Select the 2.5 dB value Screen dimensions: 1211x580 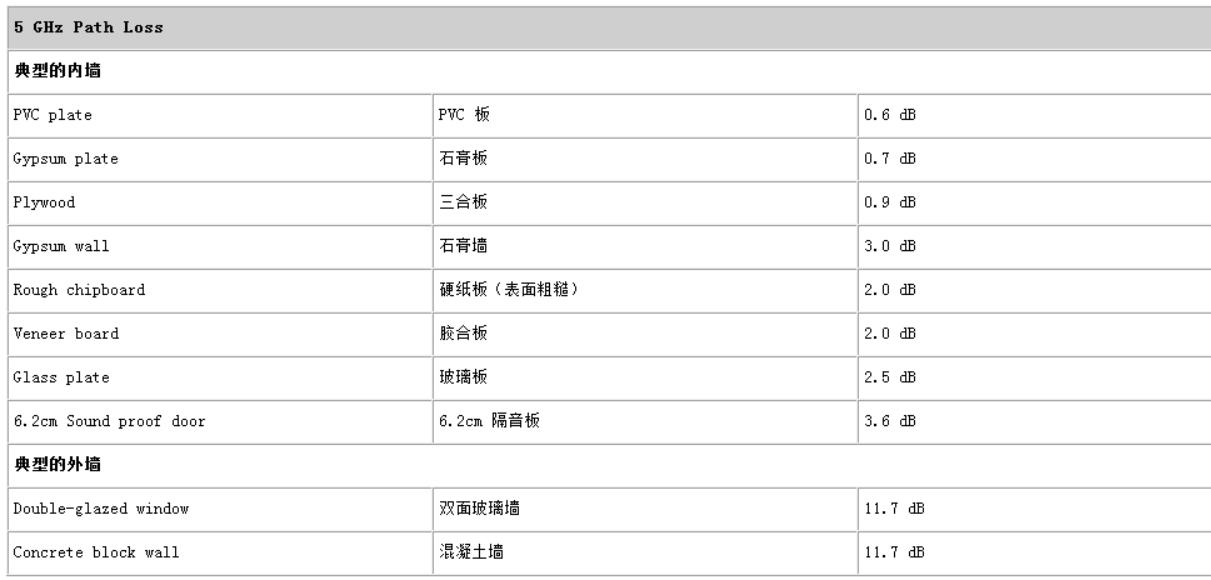coord(890,377)
